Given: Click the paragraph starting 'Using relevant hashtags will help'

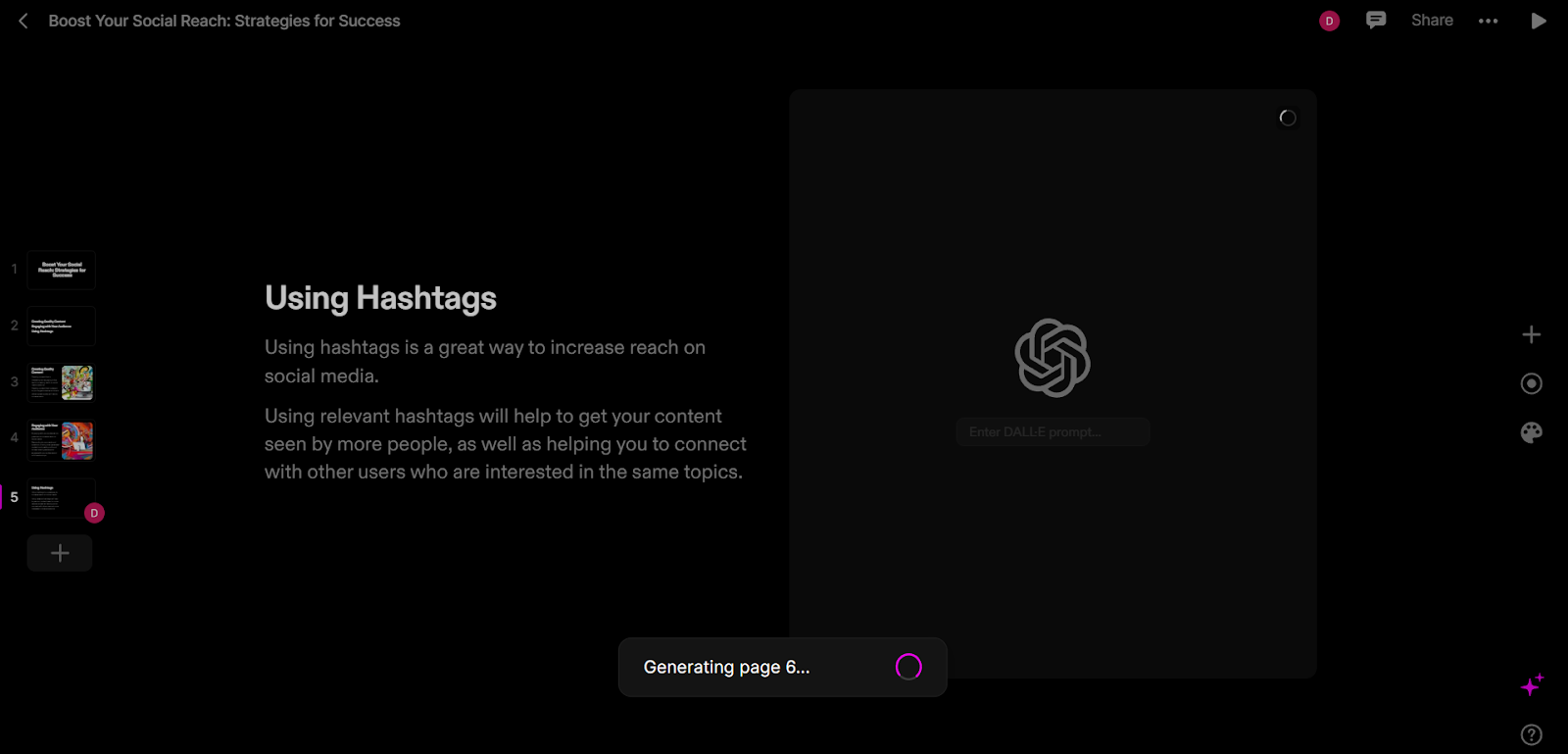Looking at the screenshot, I should pos(506,444).
